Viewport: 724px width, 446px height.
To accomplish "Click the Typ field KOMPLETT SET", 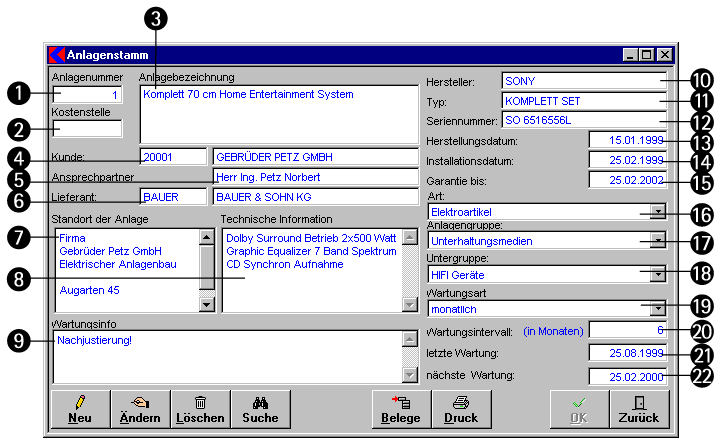I will tap(584, 101).
